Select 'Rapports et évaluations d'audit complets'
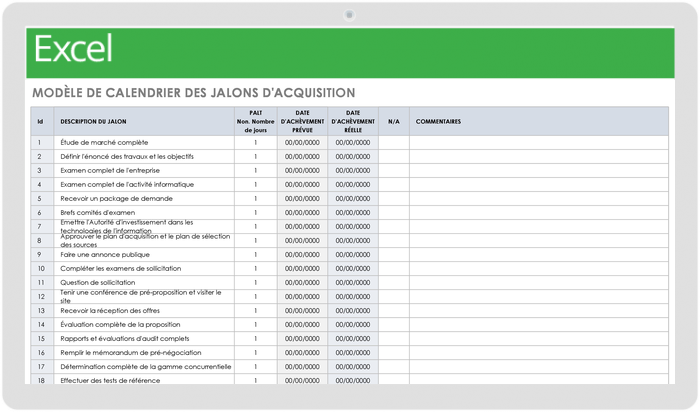 (144, 339)
